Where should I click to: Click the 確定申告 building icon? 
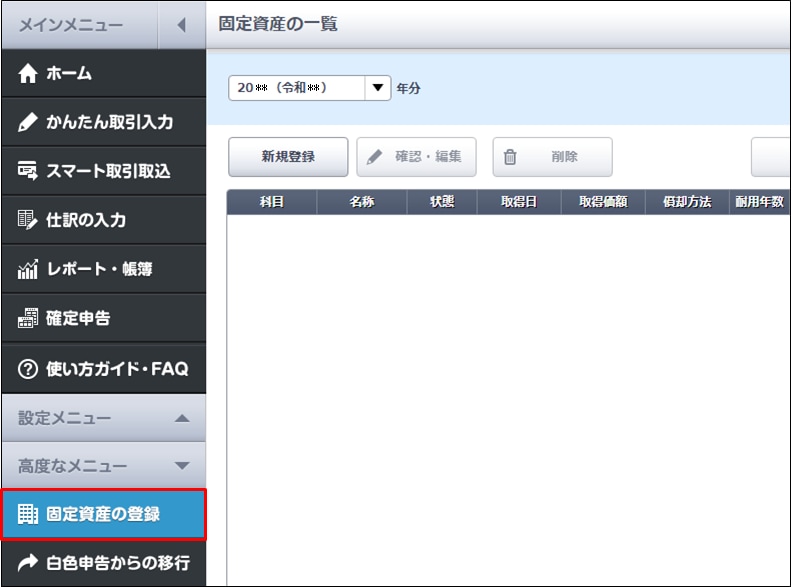27,318
